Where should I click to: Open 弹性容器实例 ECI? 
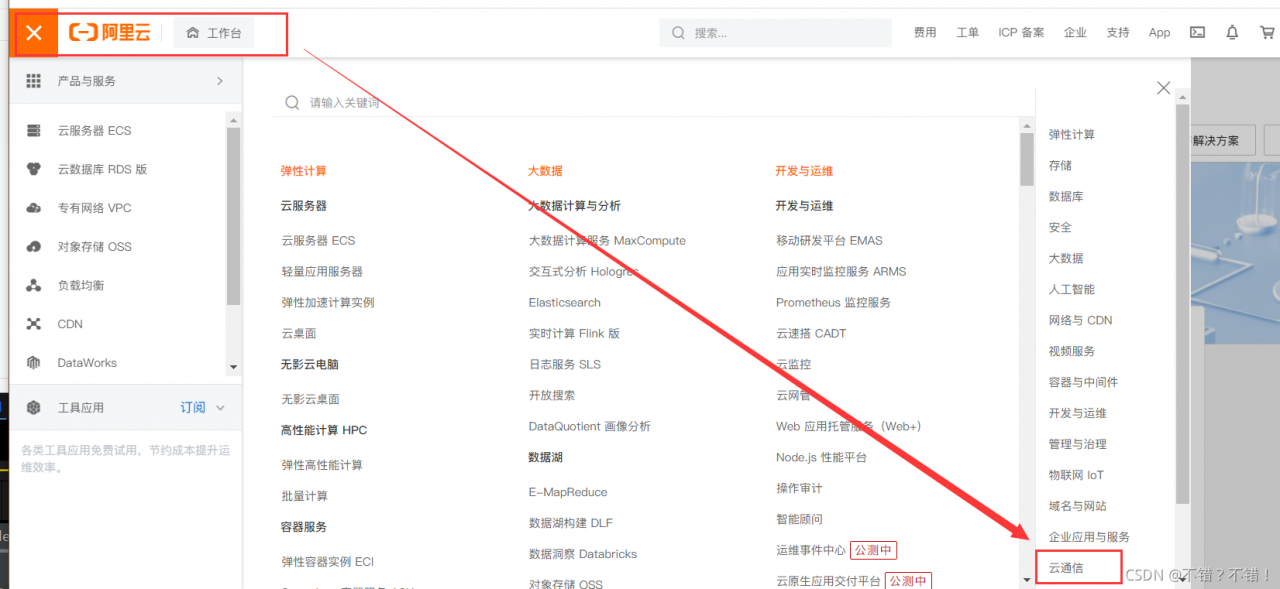click(x=328, y=561)
